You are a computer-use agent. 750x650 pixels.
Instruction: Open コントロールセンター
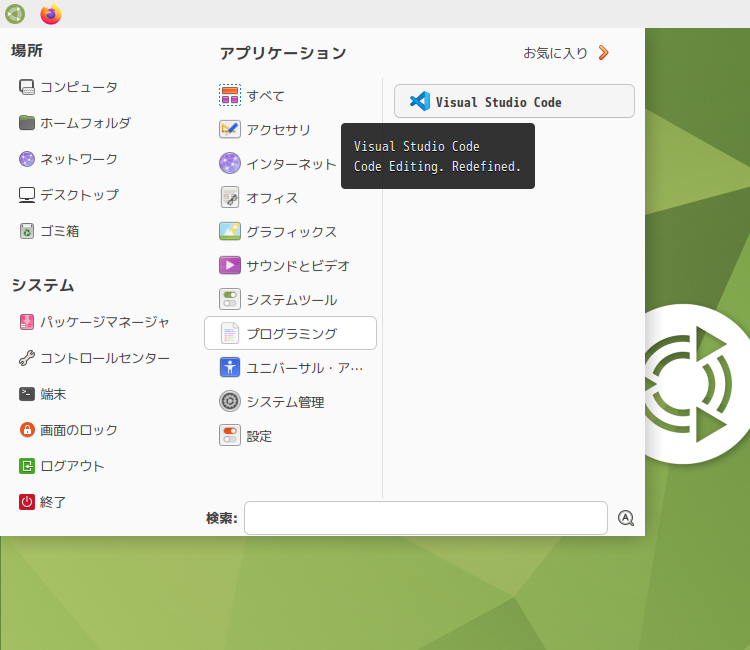[95, 358]
